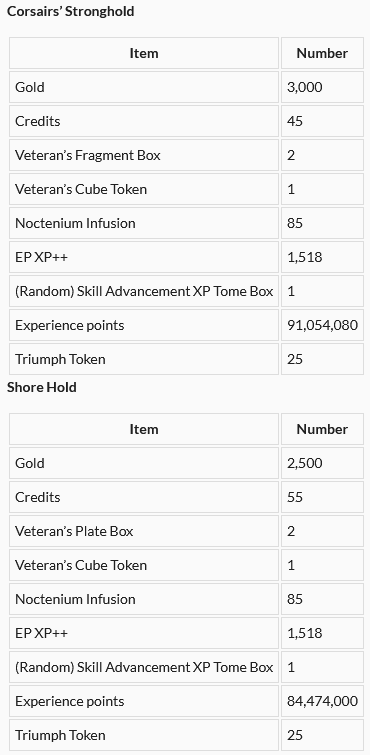
Task: Select the Veteran's Plate Box cell
Action: pyautogui.click(x=144, y=531)
